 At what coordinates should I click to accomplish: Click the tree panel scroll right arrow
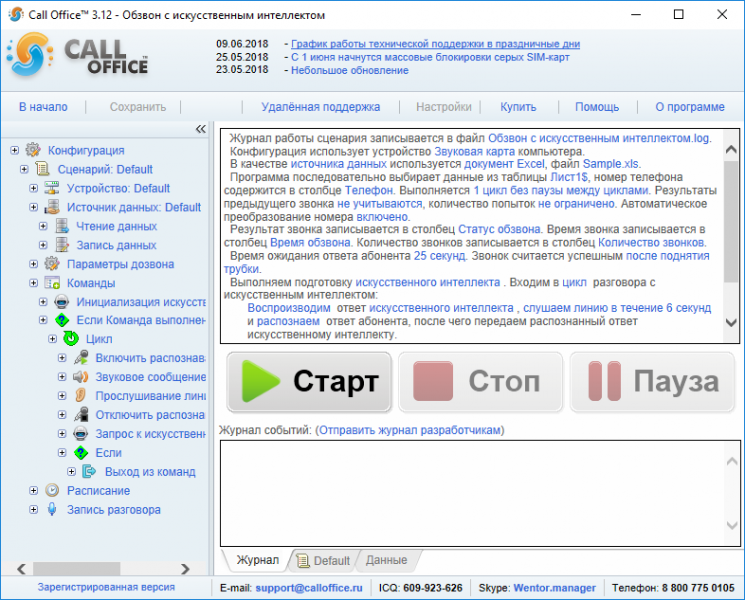[x=185, y=569]
